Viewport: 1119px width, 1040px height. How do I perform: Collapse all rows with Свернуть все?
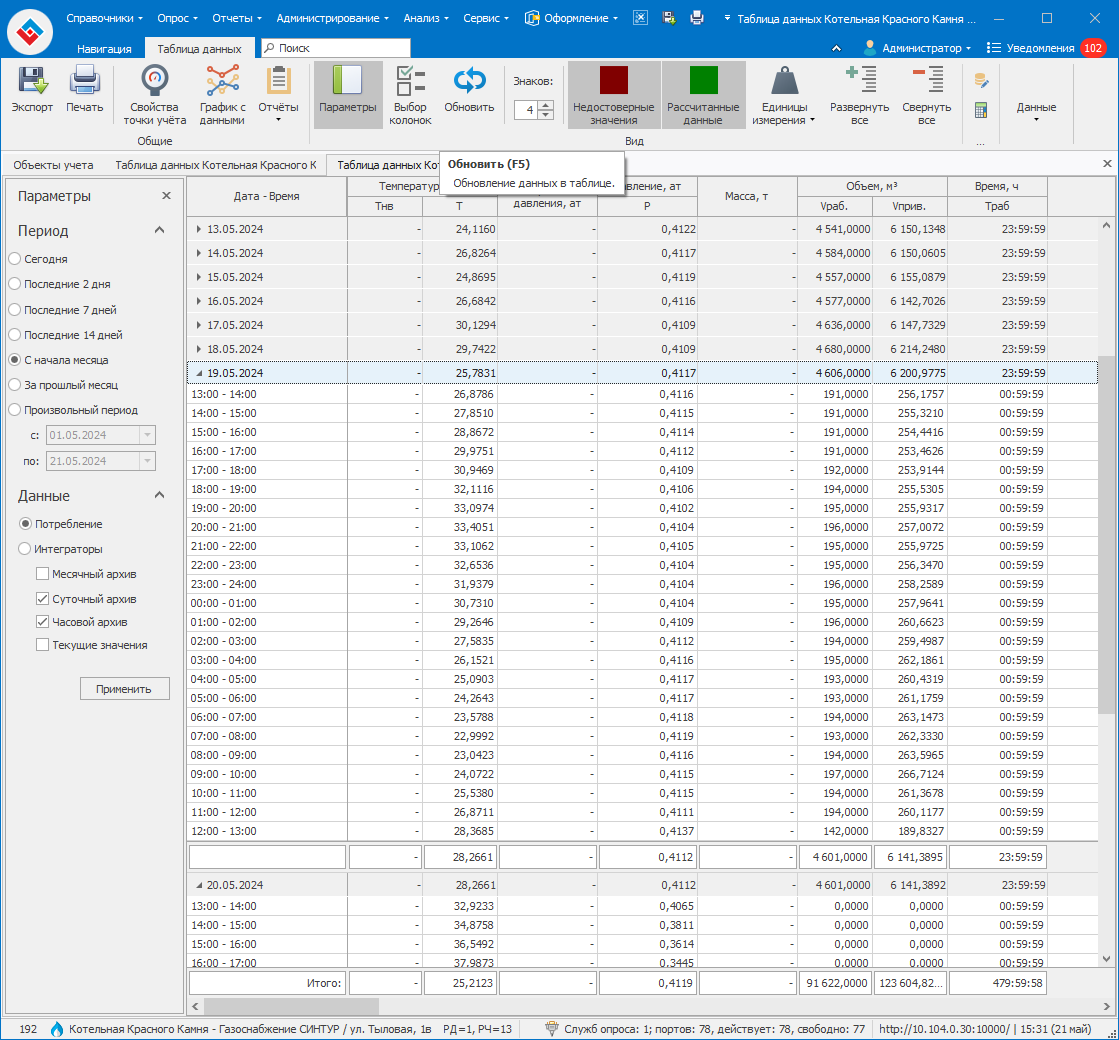pos(926,94)
